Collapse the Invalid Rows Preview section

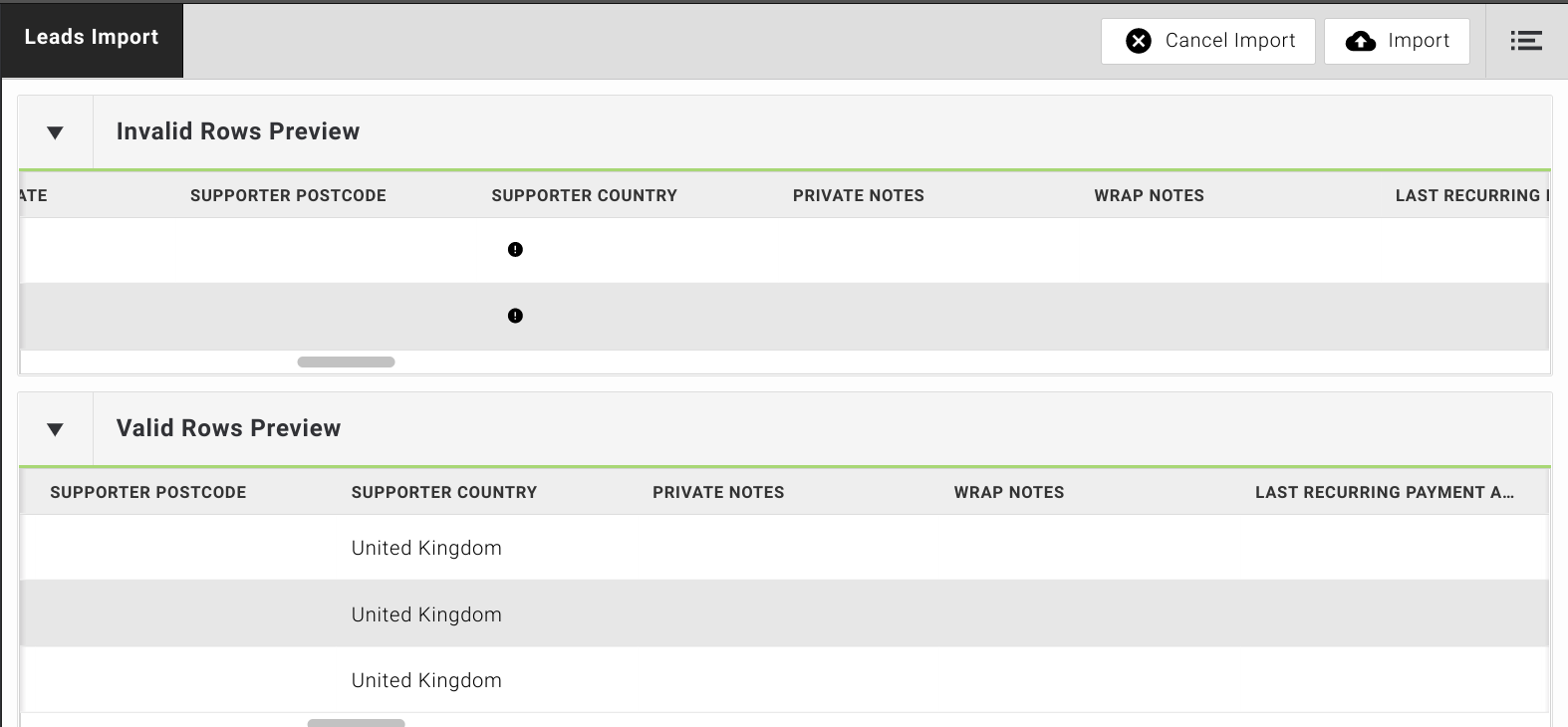(x=56, y=132)
